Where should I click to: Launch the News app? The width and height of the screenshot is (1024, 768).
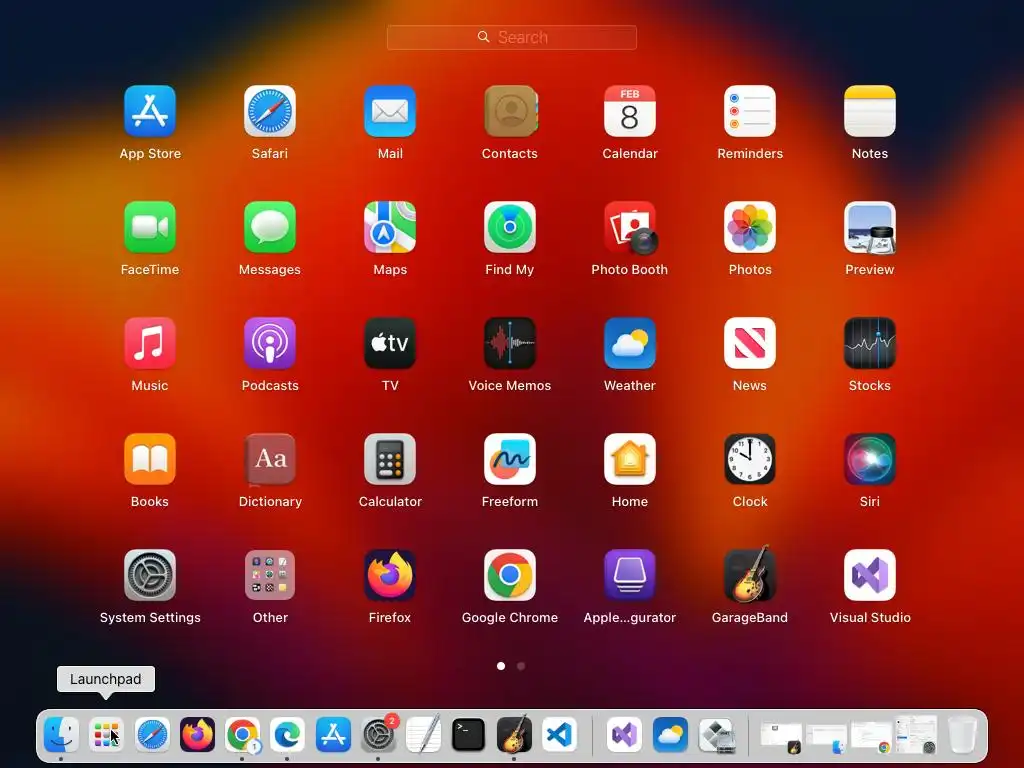coord(750,343)
